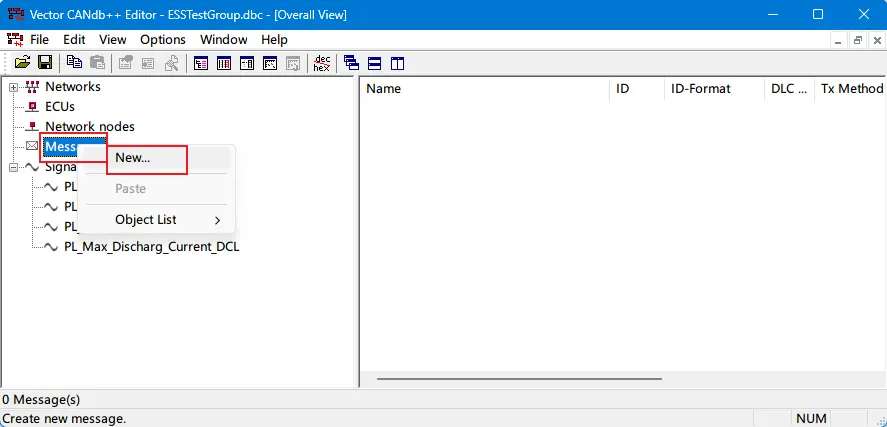The width and height of the screenshot is (887, 427).
Task: Click the Cascade windows icon
Action: point(351,63)
